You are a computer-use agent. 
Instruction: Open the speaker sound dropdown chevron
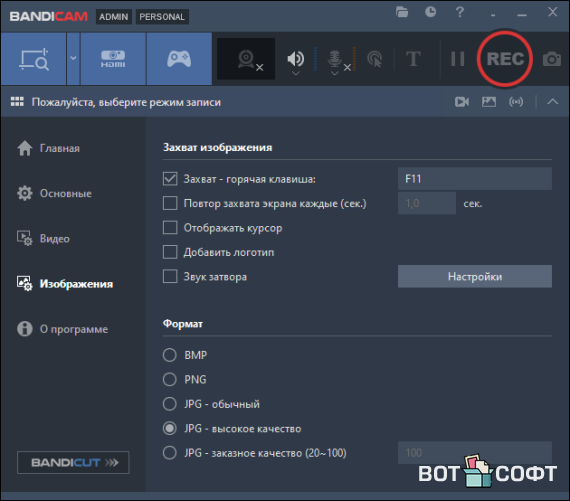296,74
